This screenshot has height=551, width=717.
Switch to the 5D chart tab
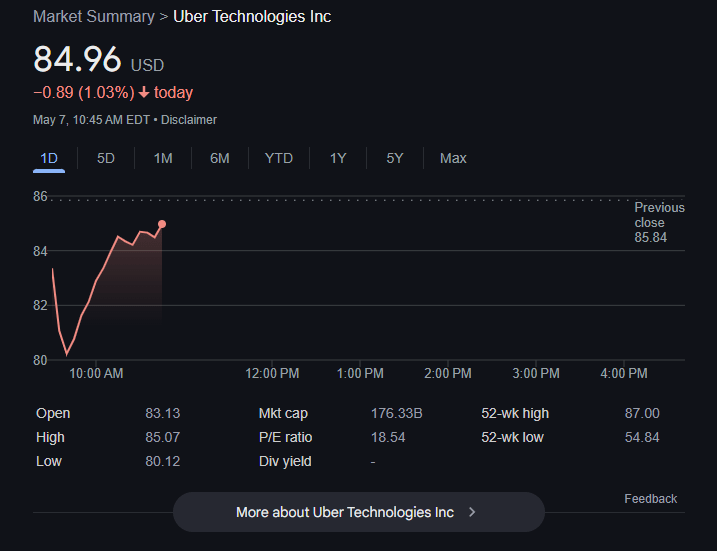(x=106, y=159)
